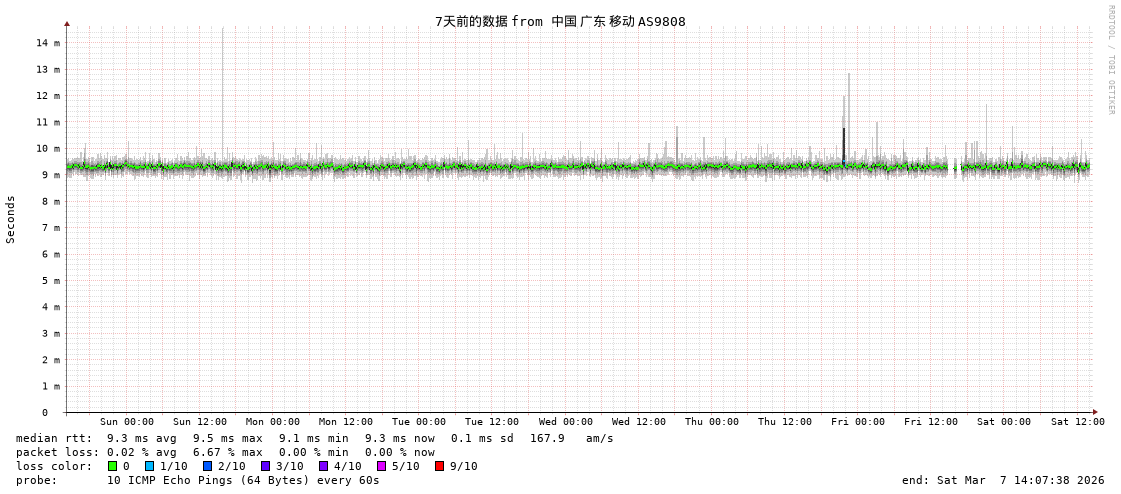The image size is (1121, 494).
Task: Click the 'Tue 12:00' time axis label
Action: tap(492, 422)
